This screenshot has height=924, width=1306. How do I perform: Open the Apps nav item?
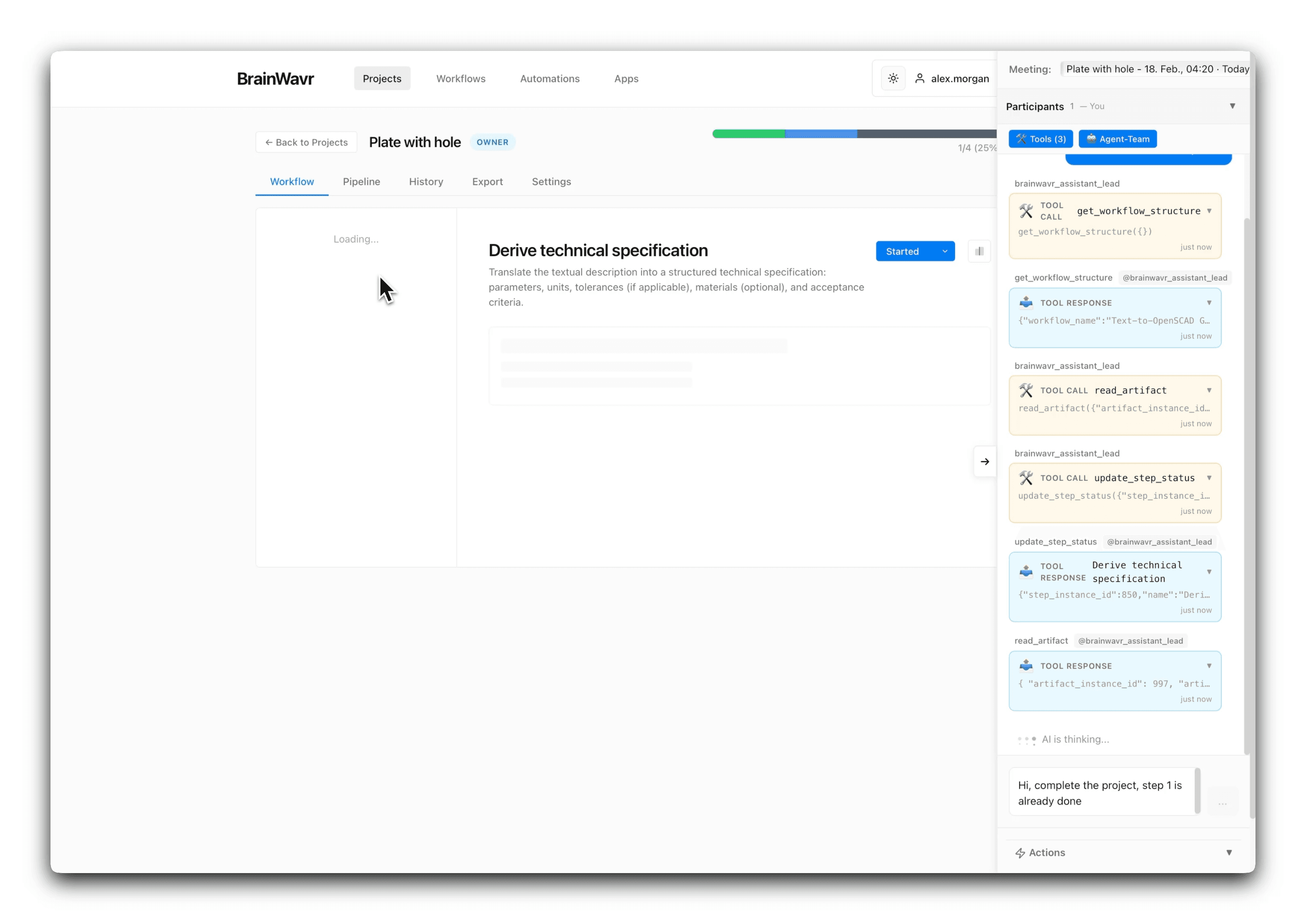pyautogui.click(x=626, y=79)
